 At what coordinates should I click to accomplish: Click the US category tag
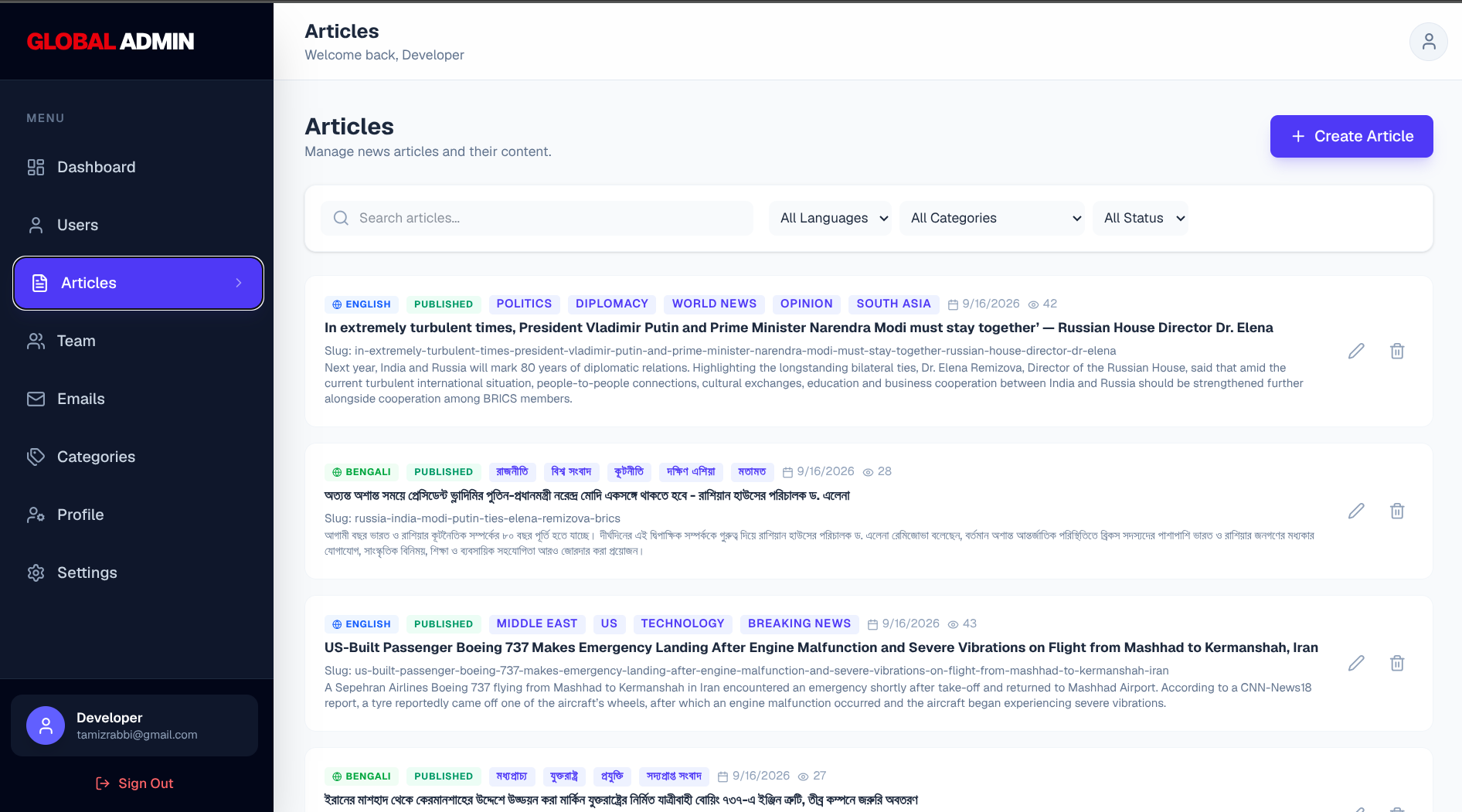(x=609, y=623)
